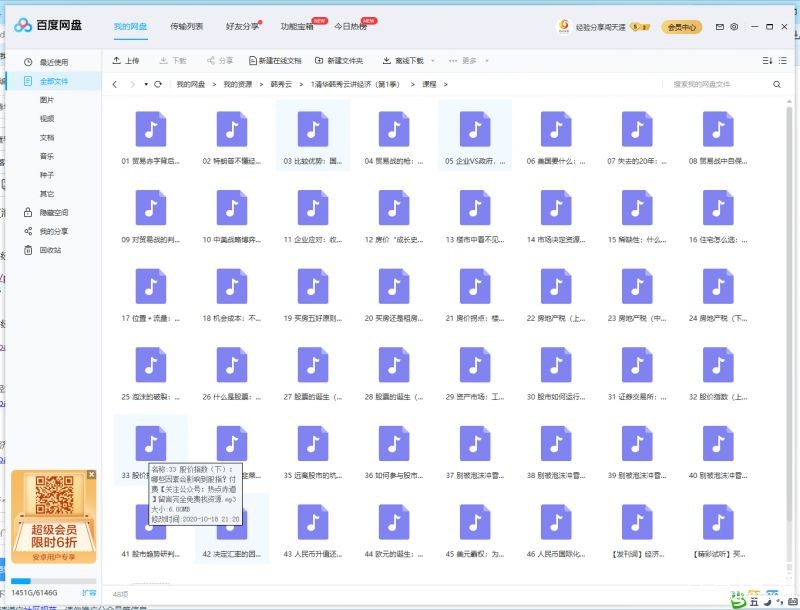
Task: Select audio file 08 贸易战中自保
Action: (x=718, y=138)
